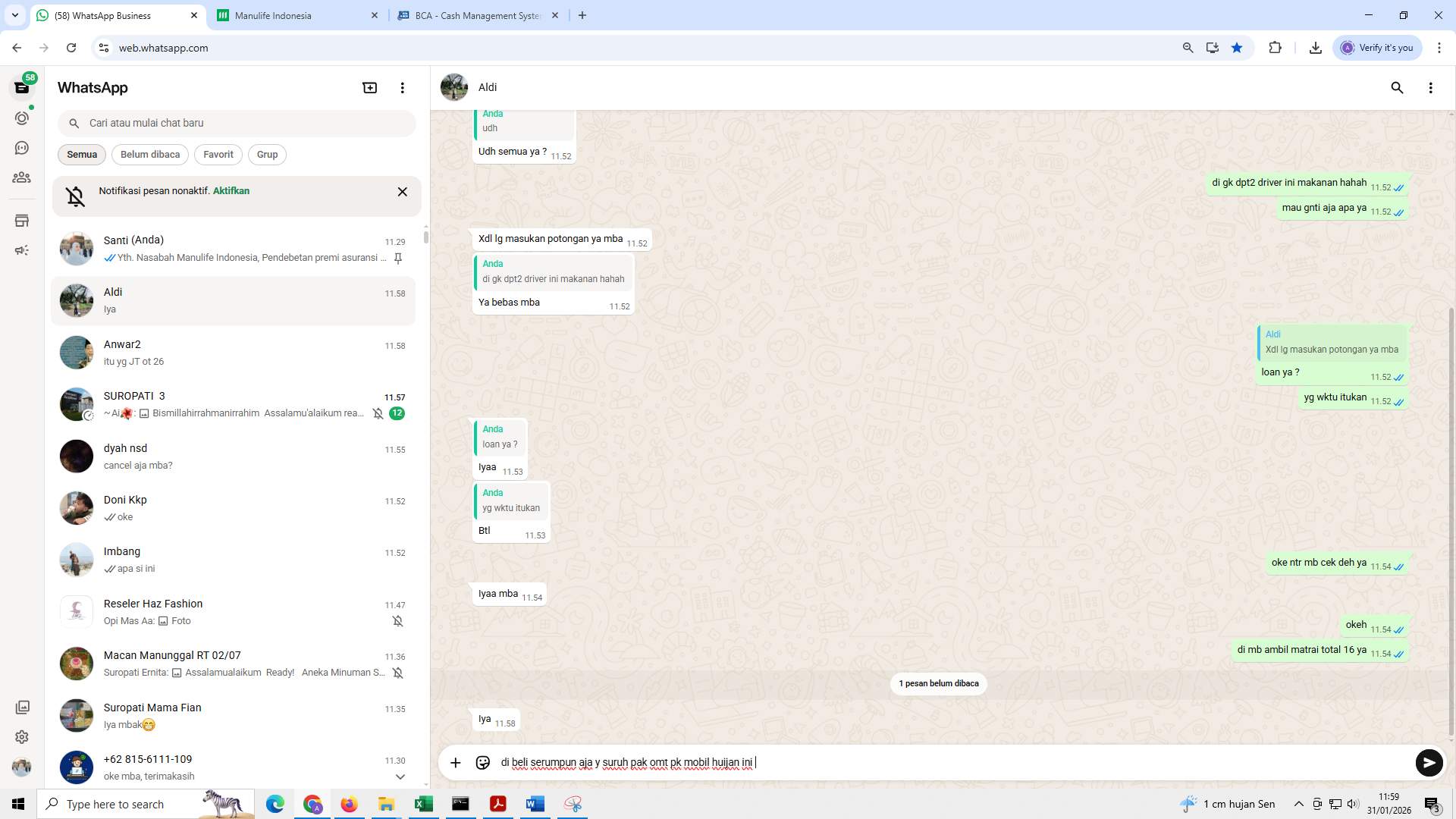Image resolution: width=1456 pixels, height=819 pixels.
Task: Open the browser tab search dropdown
Action: point(14,15)
